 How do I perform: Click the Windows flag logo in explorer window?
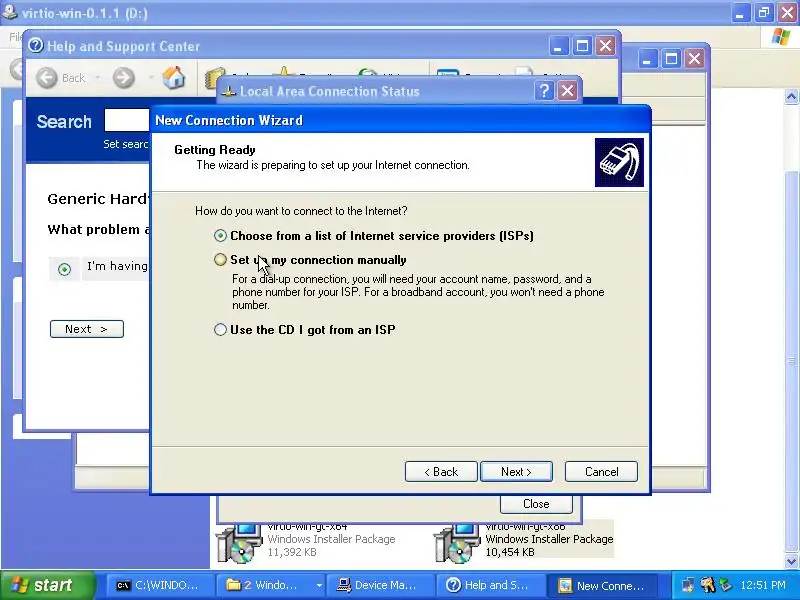(781, 37)
